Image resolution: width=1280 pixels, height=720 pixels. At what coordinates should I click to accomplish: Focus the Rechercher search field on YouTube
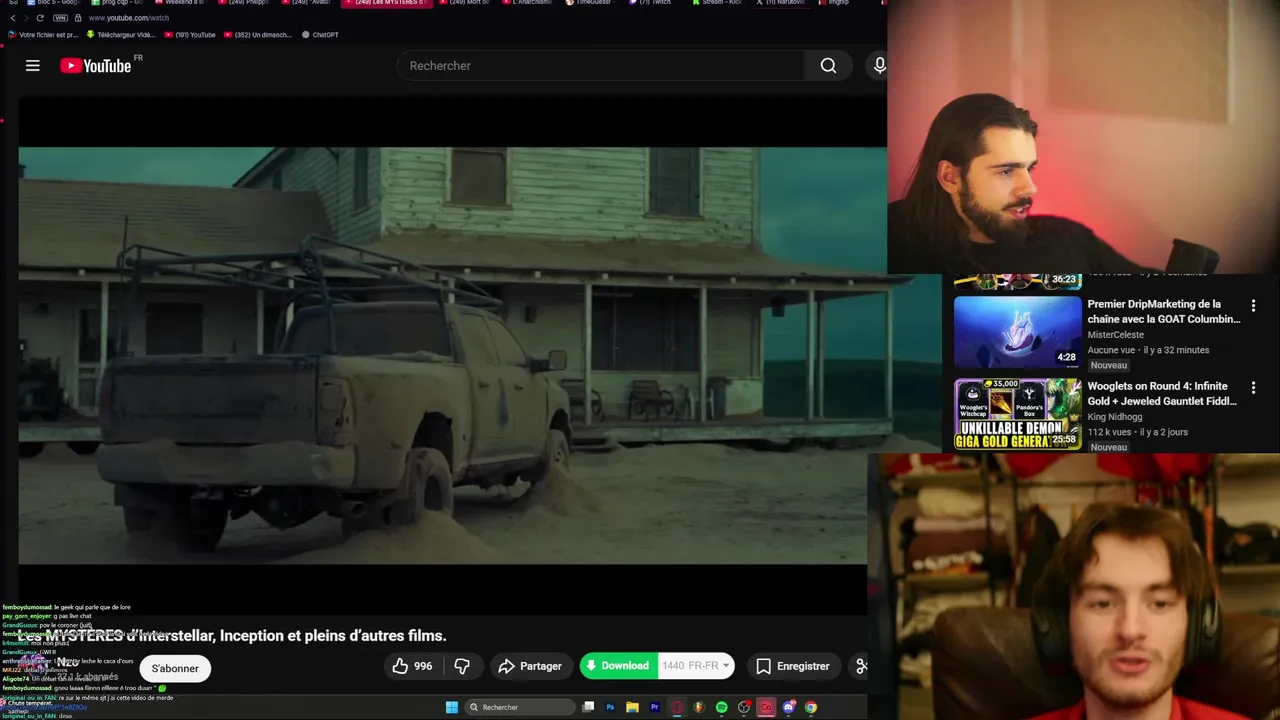(601, 66)
